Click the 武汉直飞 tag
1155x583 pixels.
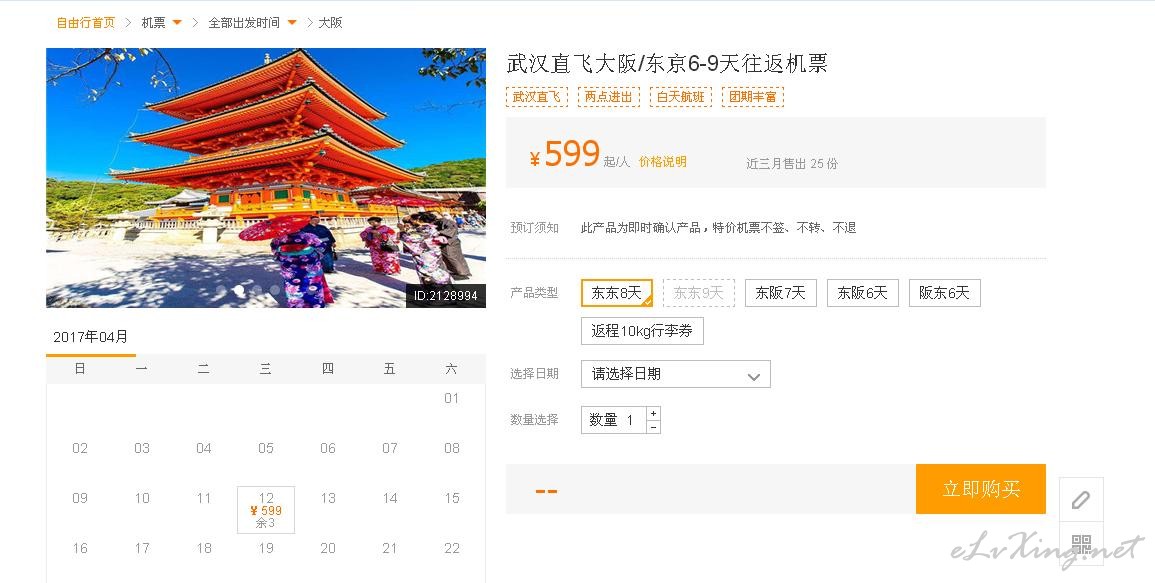536,97
